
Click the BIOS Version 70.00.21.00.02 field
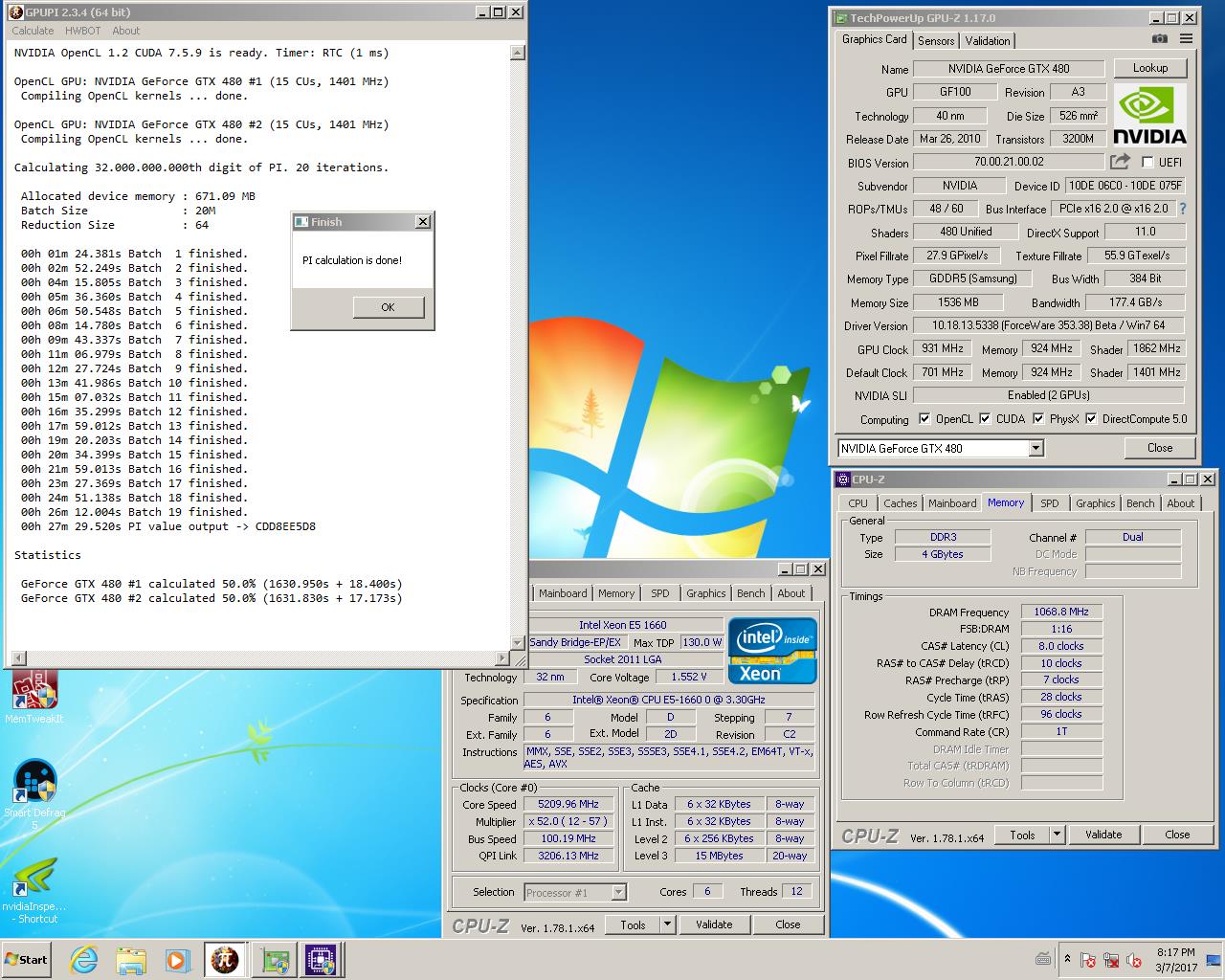[1009, 162]
